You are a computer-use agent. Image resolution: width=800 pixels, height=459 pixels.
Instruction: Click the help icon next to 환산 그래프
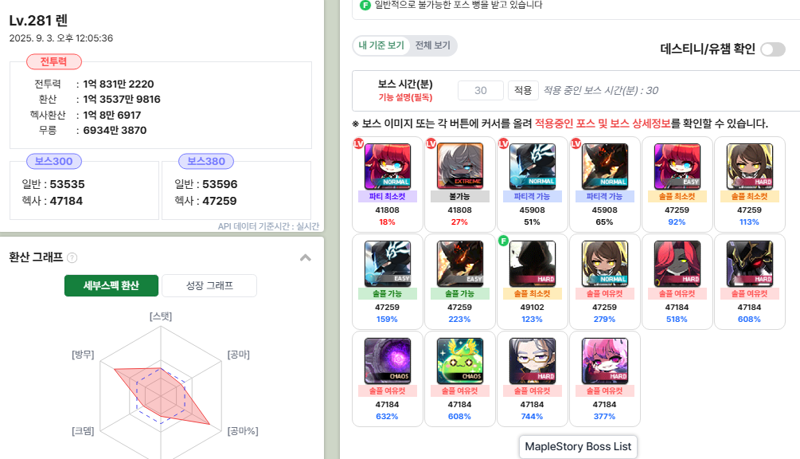(72, 258)
